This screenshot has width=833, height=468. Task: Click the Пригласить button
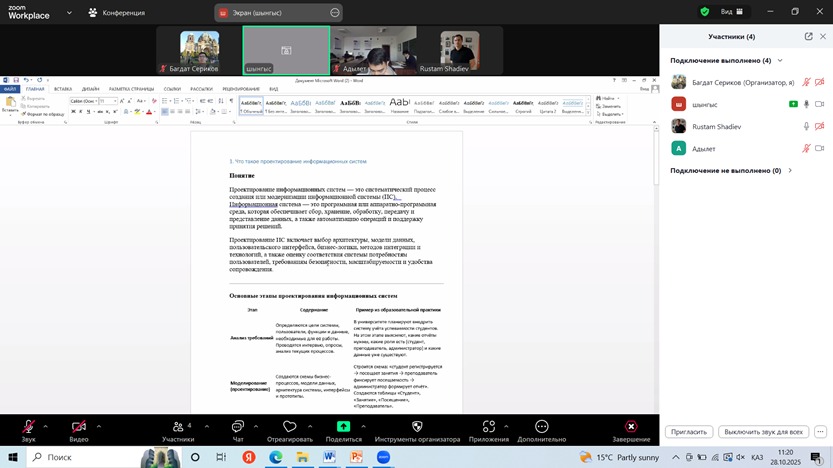(689, 432)
